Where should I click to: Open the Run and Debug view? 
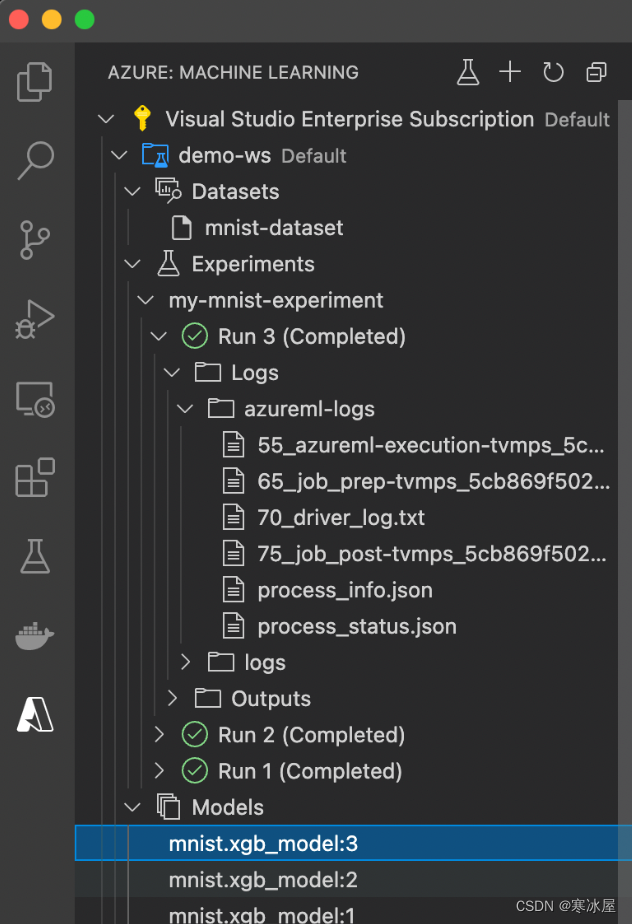35,319
